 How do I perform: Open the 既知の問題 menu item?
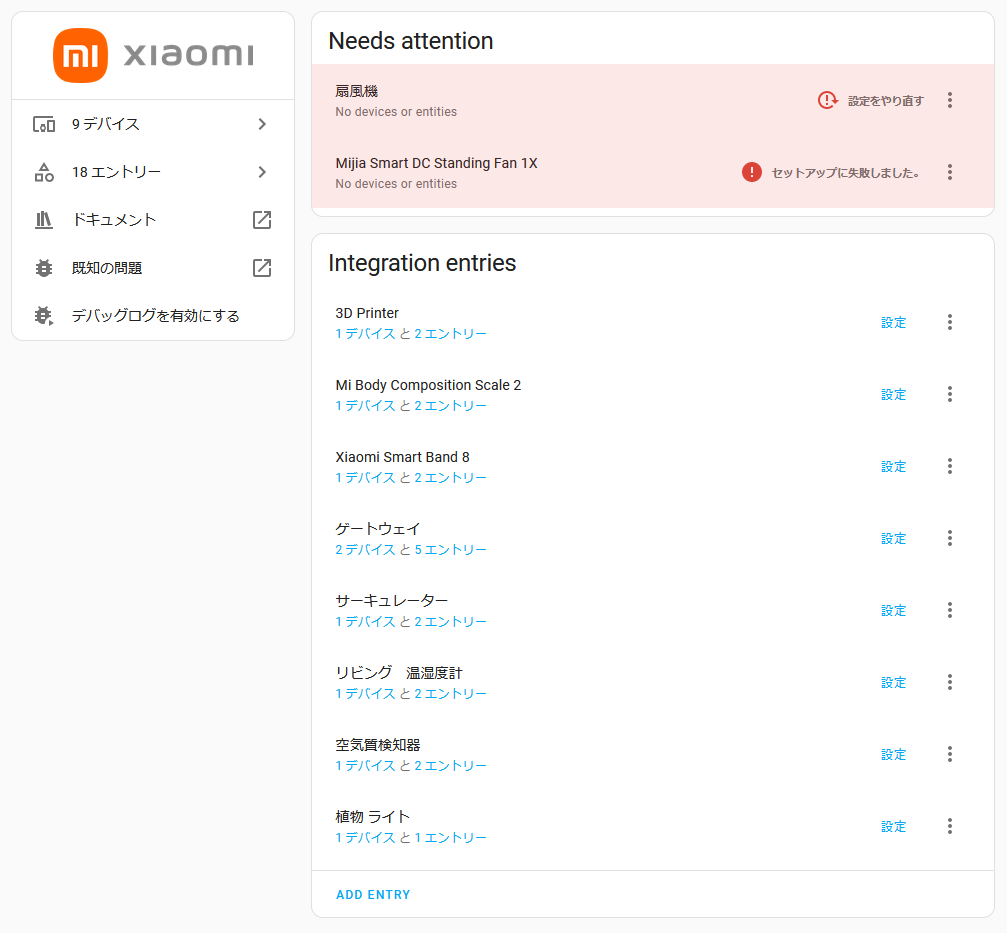coord(153,268)
